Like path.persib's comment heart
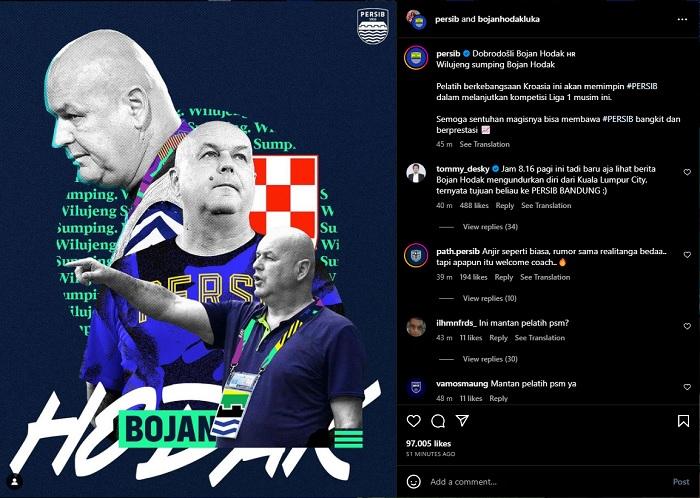Image resolution: width=700 pixels, height=498 pixels. click(x=687, y=255)
